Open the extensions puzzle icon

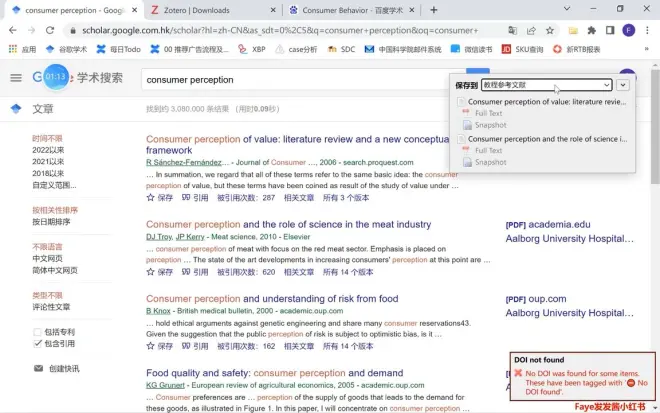click(591, 30)
